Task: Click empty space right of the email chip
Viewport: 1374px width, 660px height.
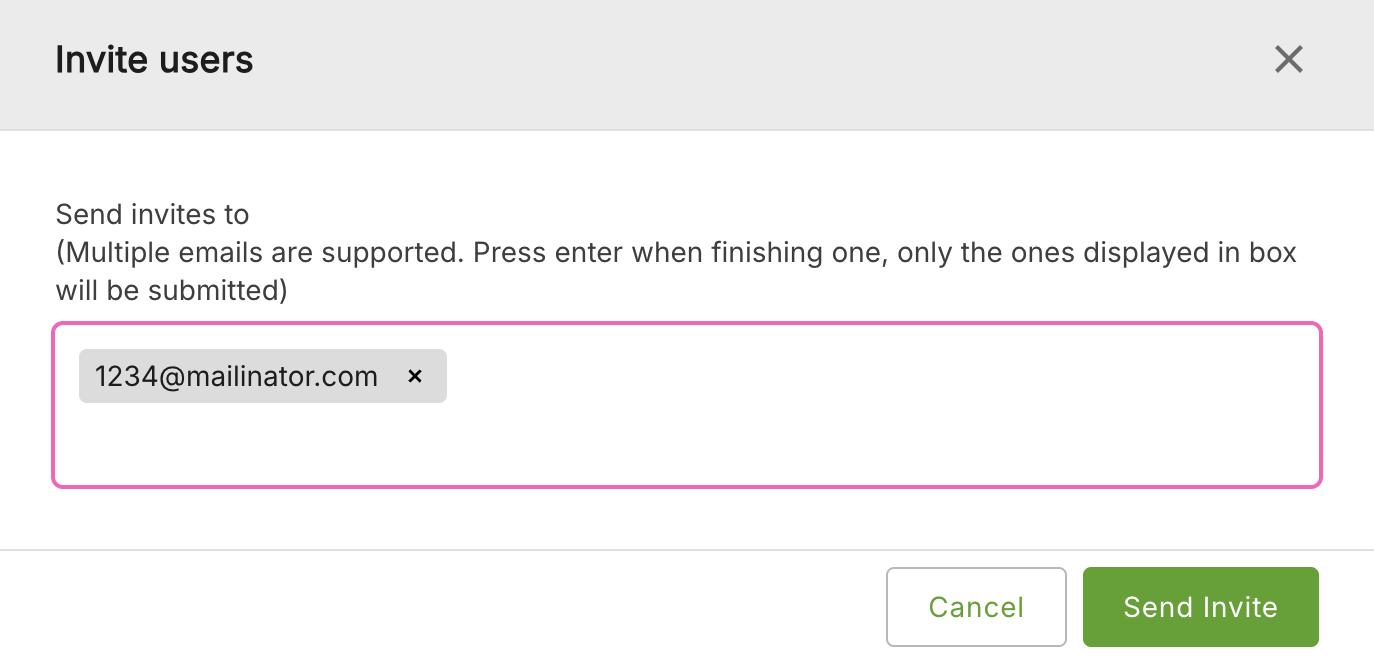Action: coord(850,377)
